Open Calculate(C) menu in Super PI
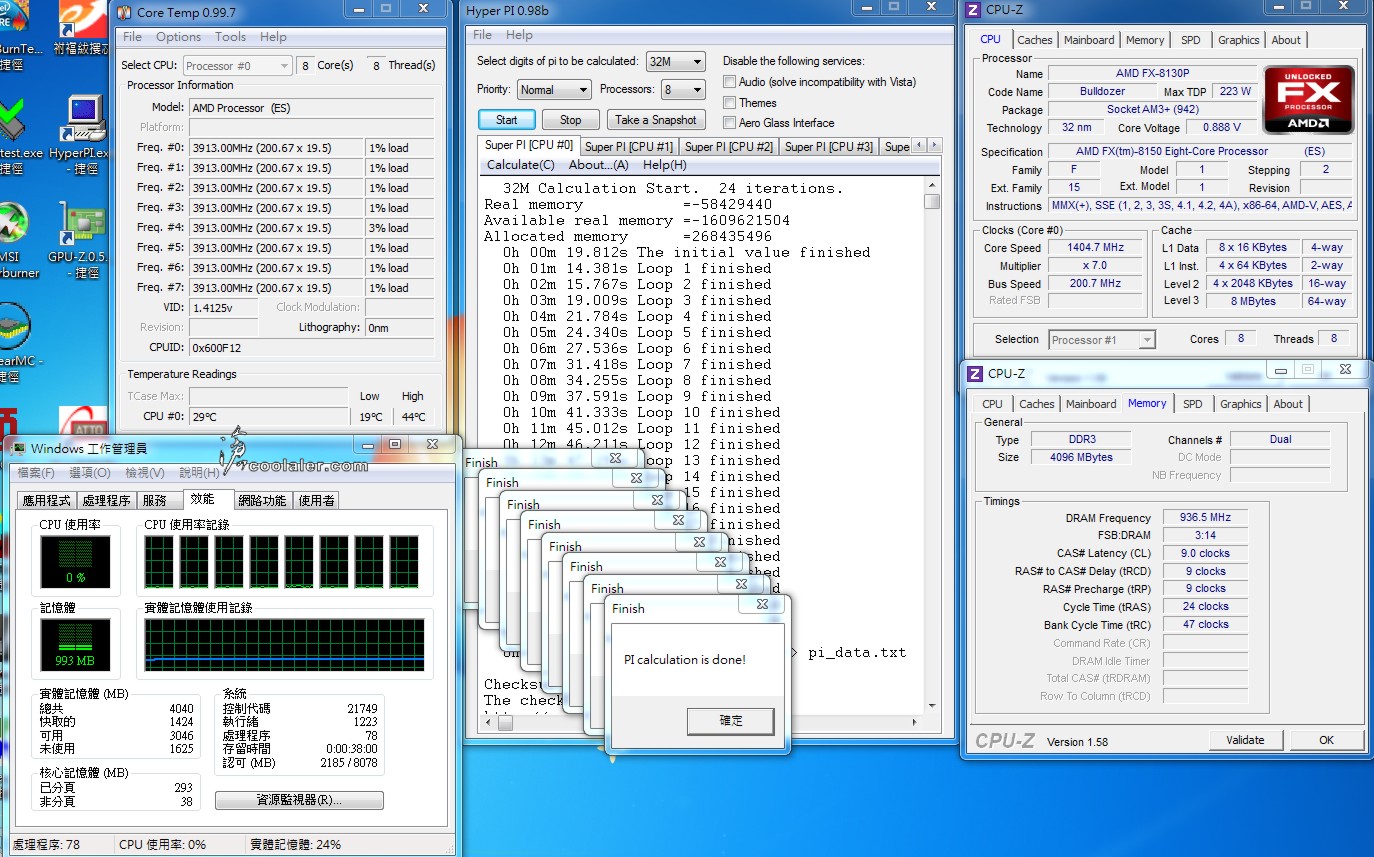 [520, 165]
